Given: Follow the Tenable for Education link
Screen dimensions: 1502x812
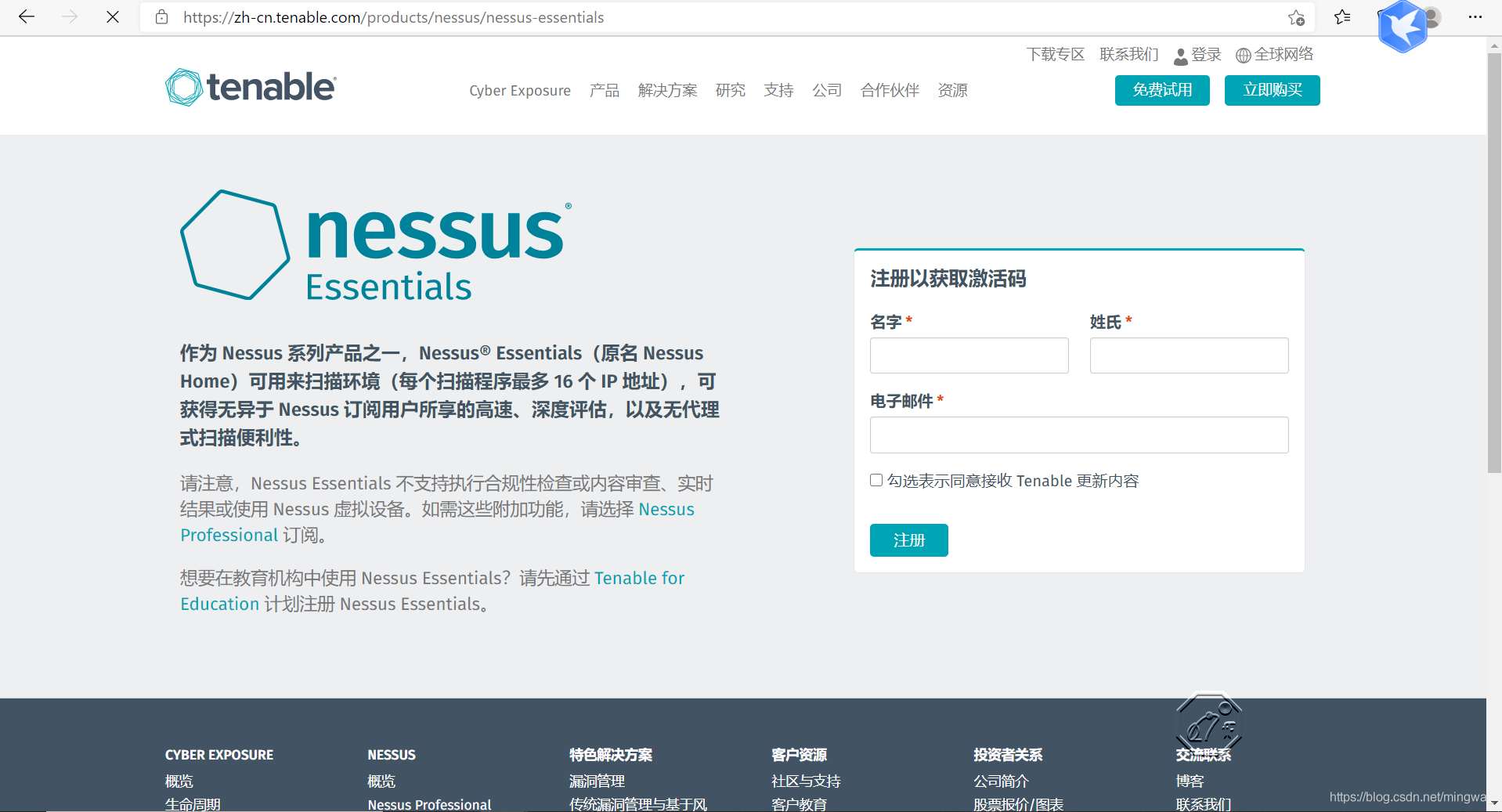Looking at the screenshot, I should click(x=432, y=590).
